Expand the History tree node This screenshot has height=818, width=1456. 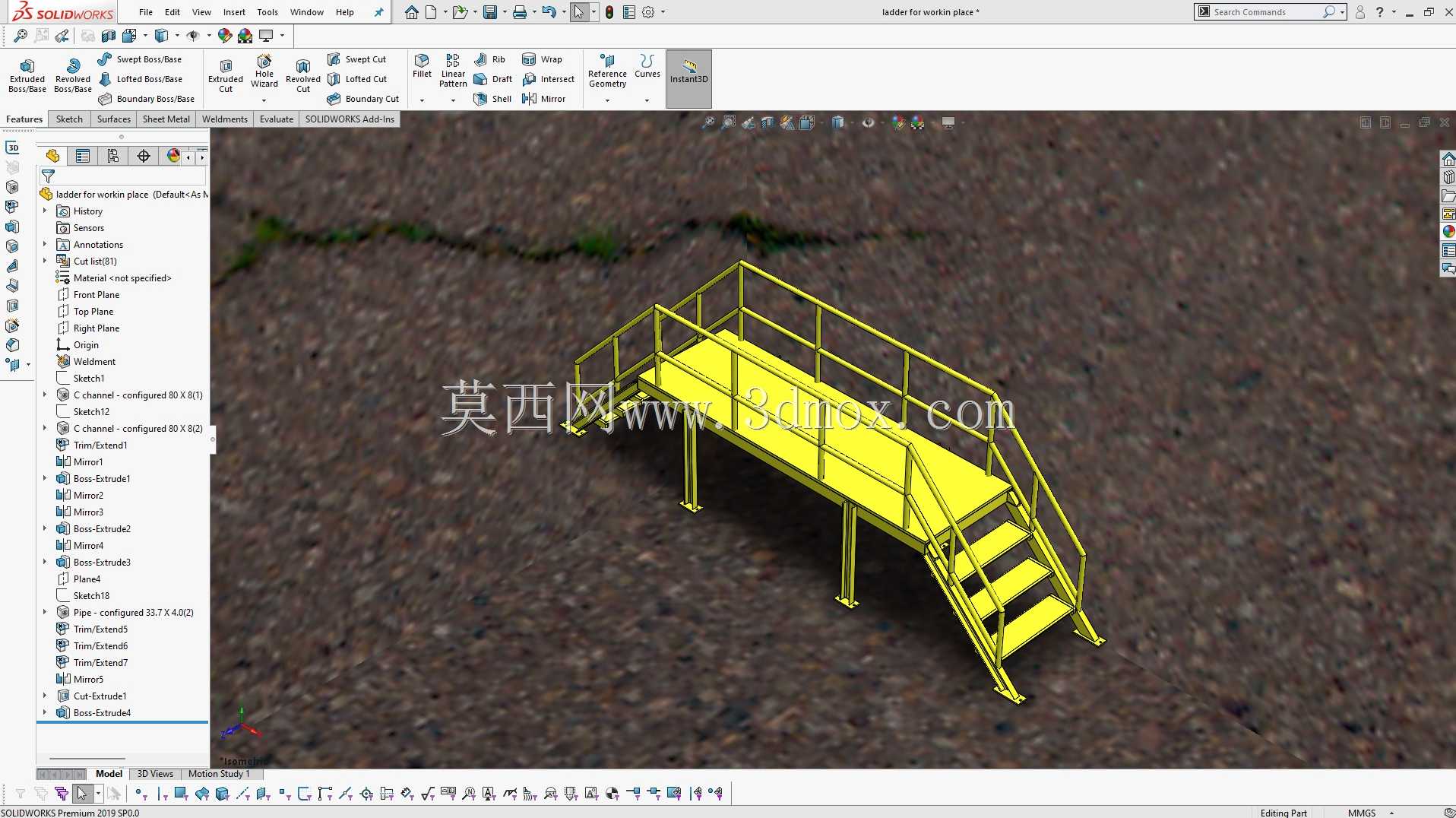[45, 211]
